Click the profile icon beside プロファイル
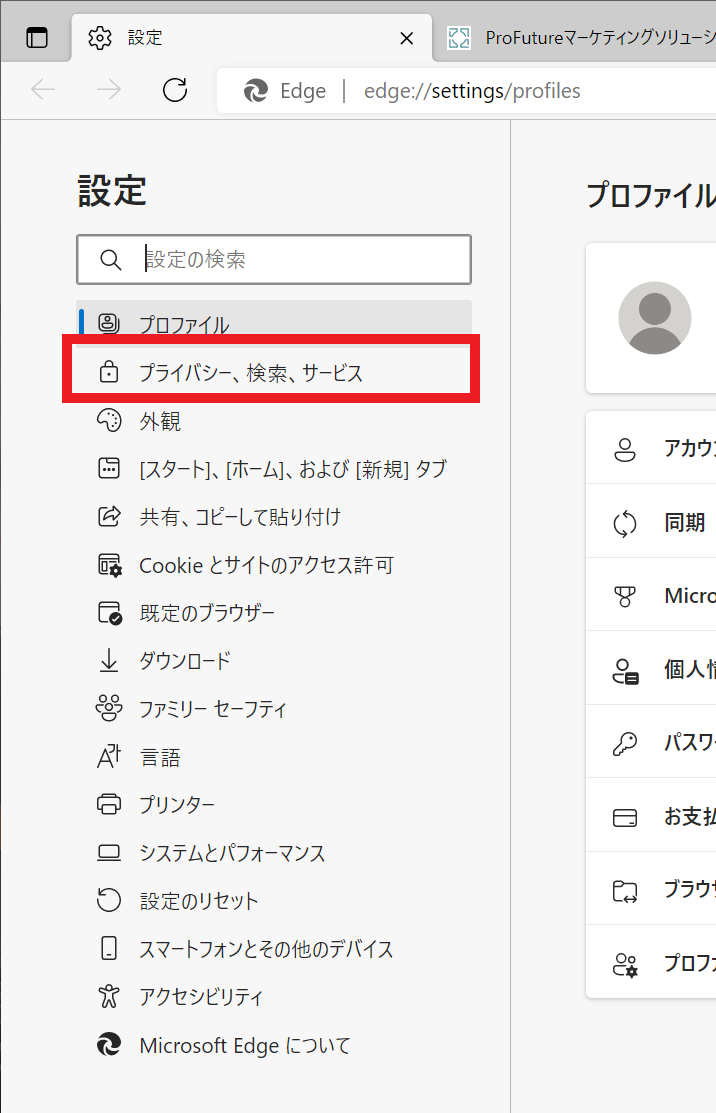Viewport: 716px width, 1113px height. [109, 324]
